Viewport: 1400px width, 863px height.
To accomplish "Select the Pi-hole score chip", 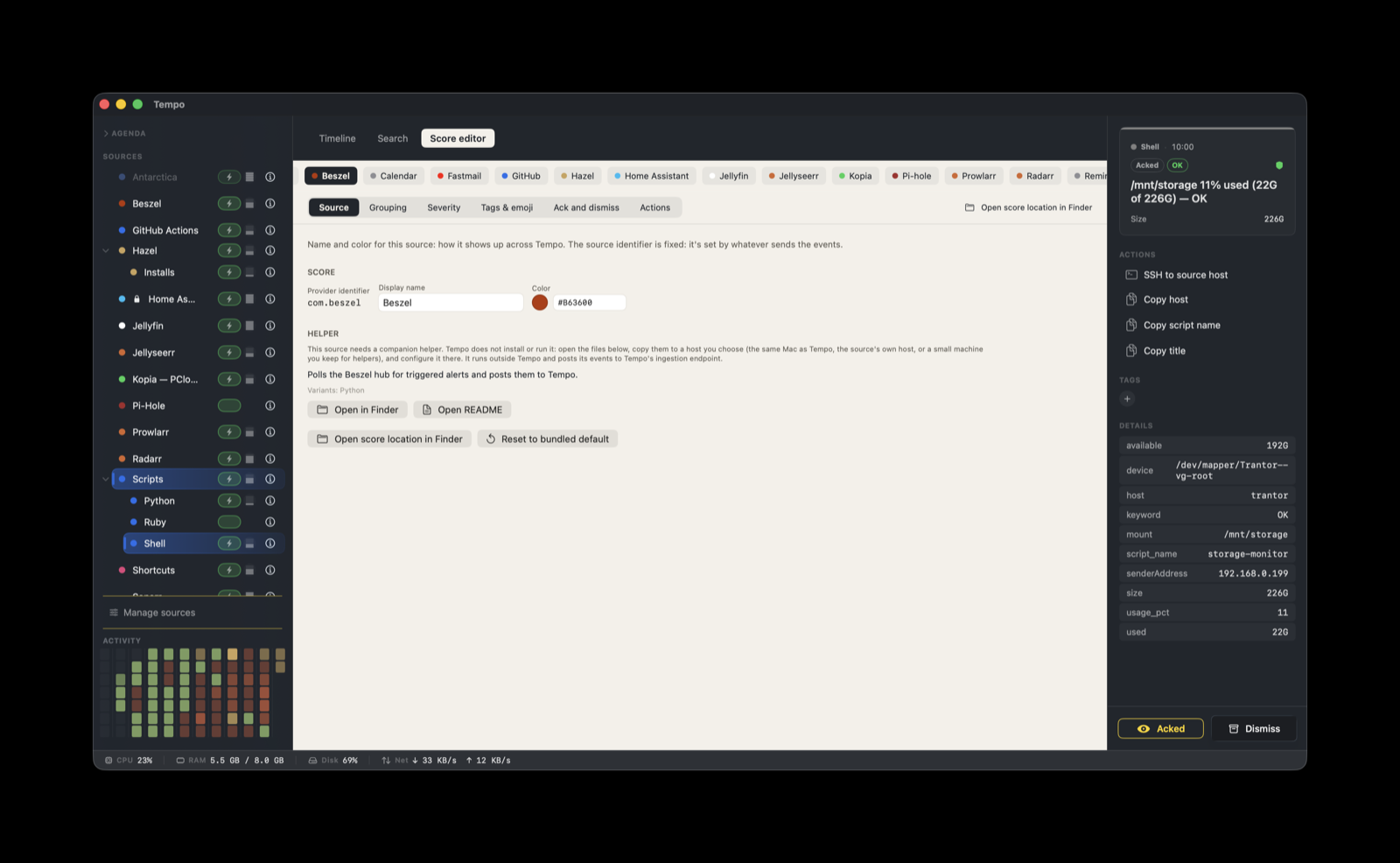I will tap(911, 176).
